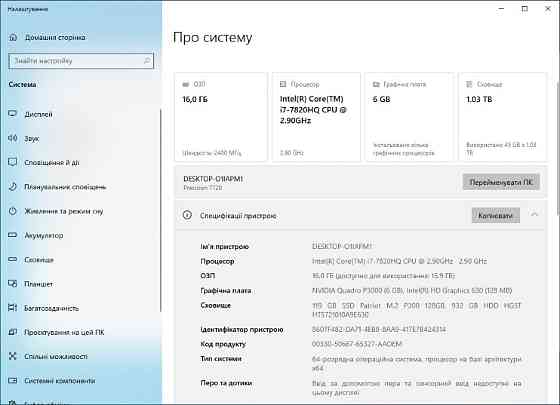Click the Система sidebar heading

coord(22,84)
